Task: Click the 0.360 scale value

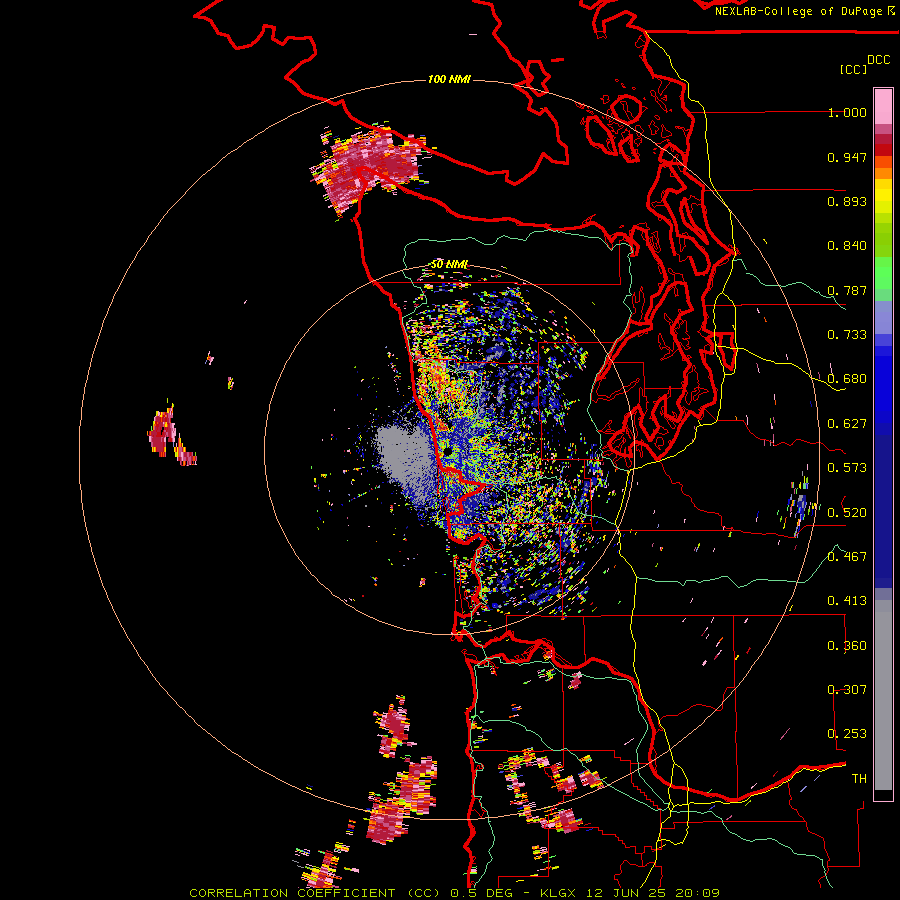Action: 847,646
